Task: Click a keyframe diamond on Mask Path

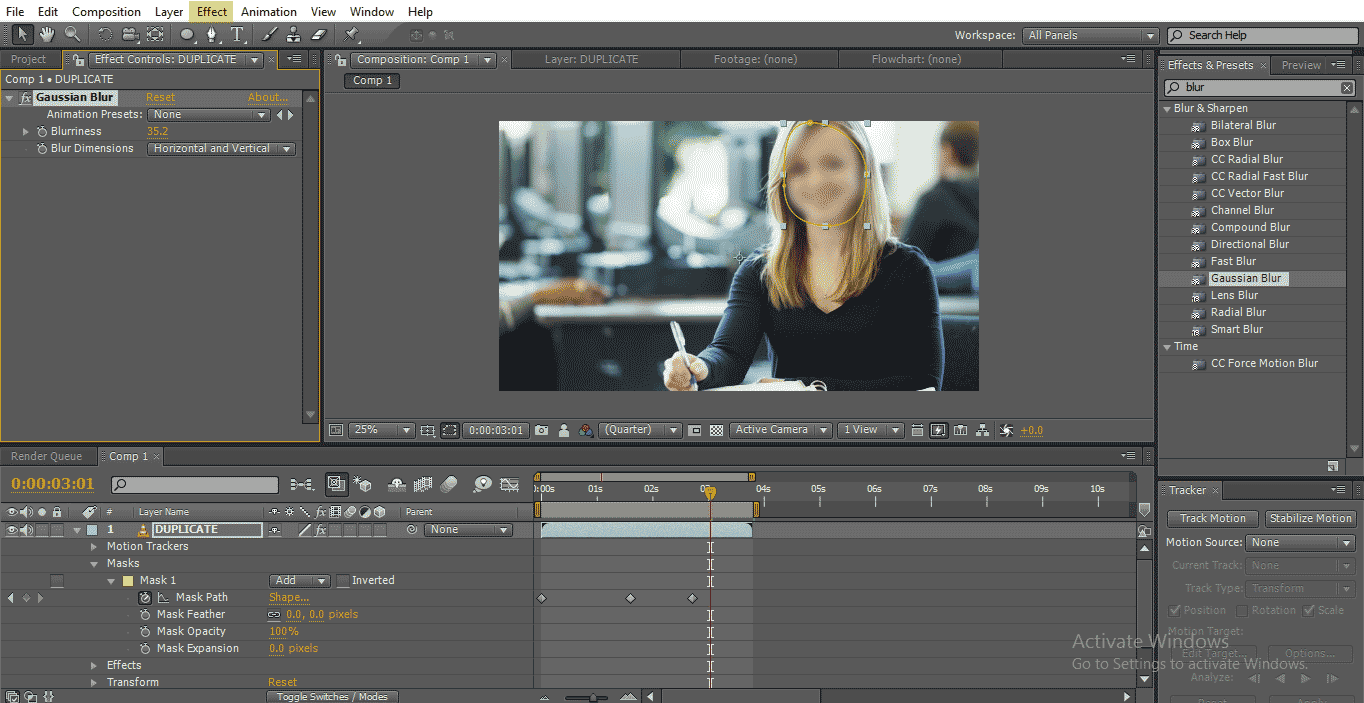Action: (540, 597)
